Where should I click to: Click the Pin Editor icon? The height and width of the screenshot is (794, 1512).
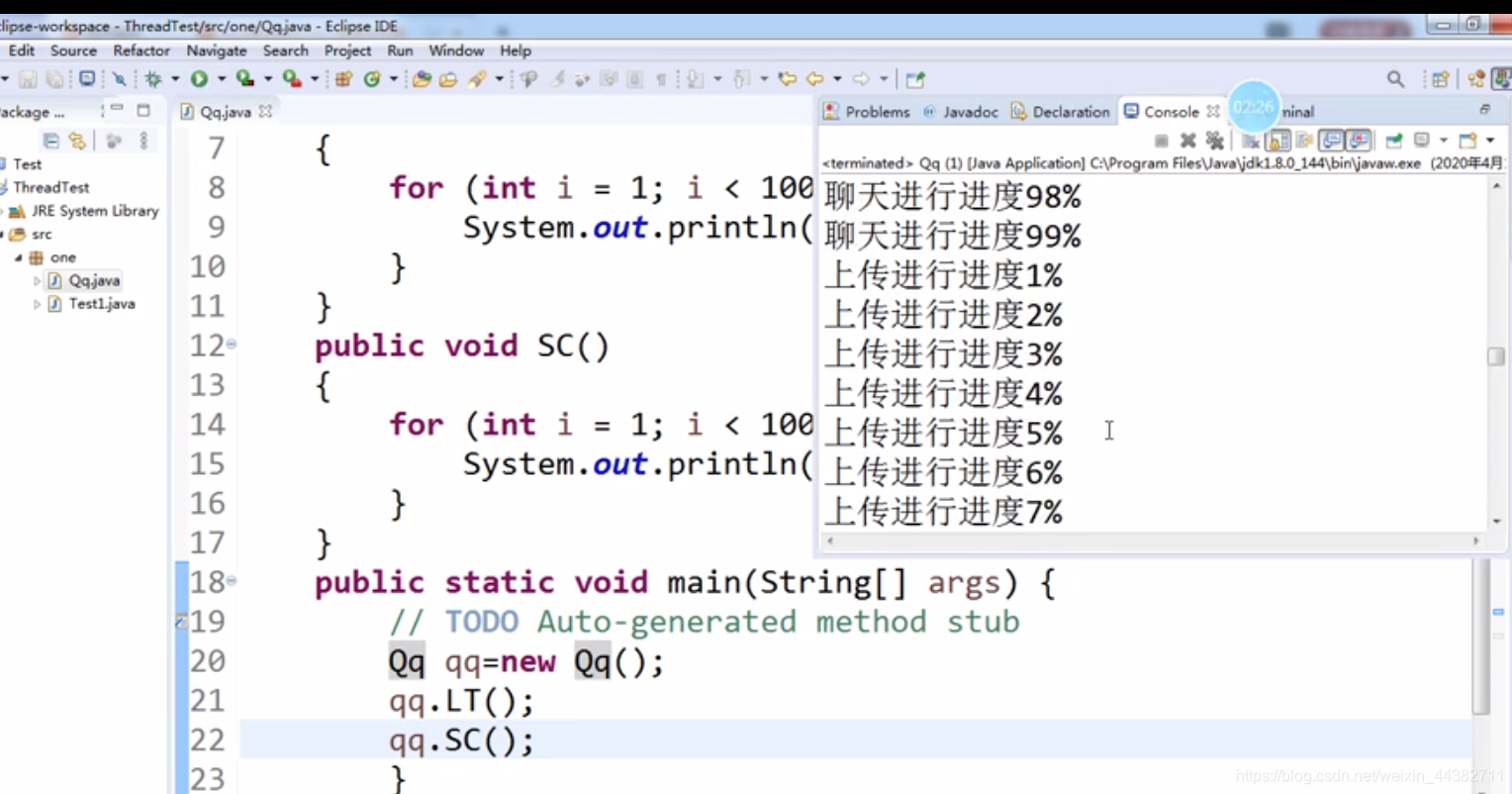(x=915, y=79)
